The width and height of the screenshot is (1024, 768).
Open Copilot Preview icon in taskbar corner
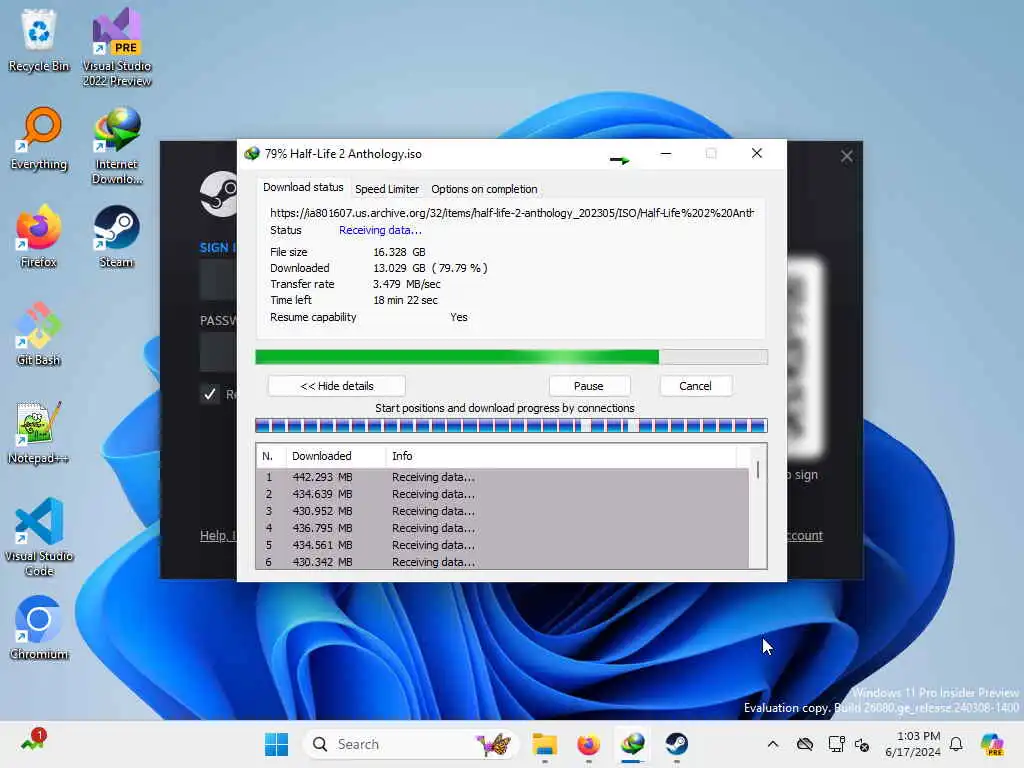(x=992, y=744)
